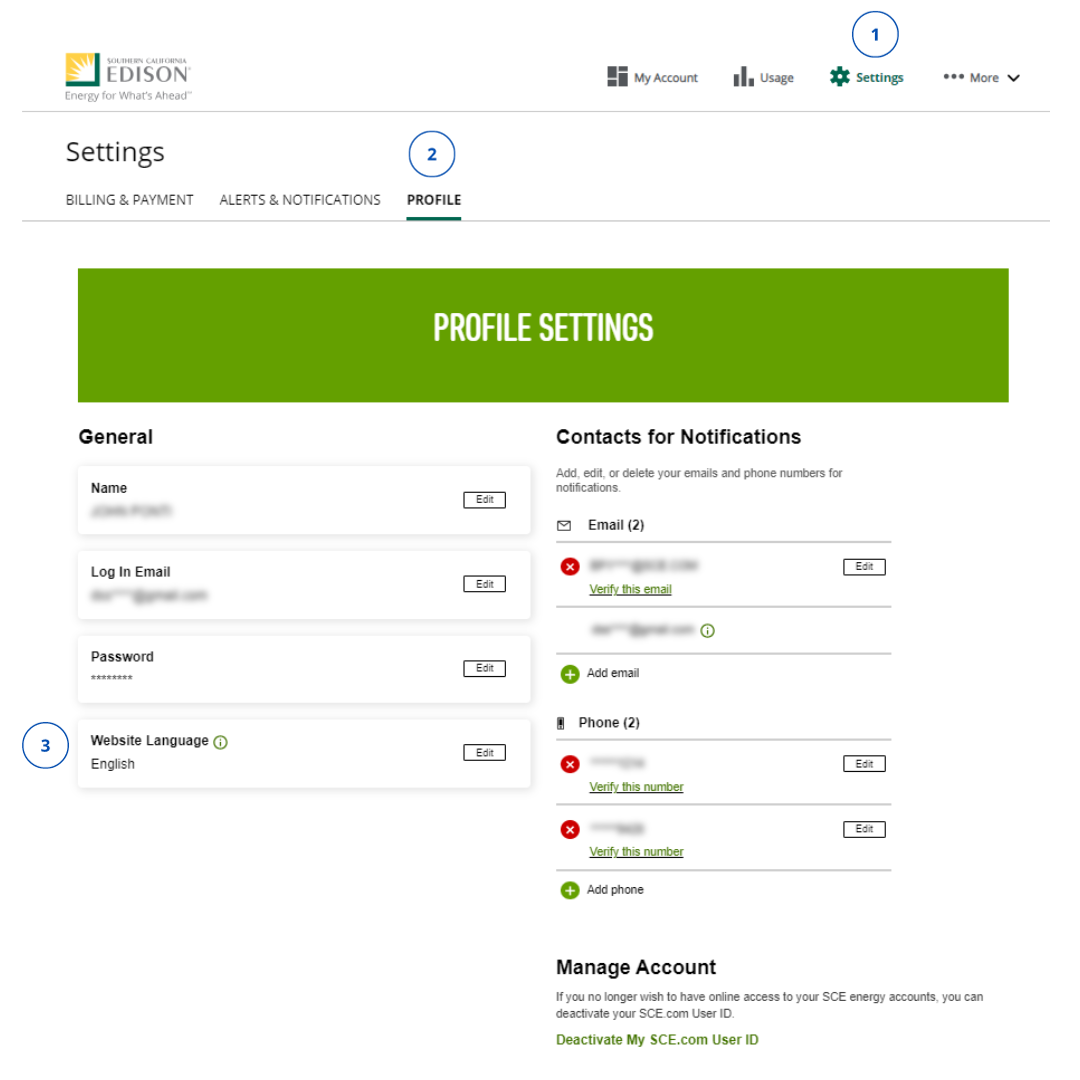Screen dimensions: 1080x1080
Task: Expand the More menu chevron
Action: (1013, 78)
